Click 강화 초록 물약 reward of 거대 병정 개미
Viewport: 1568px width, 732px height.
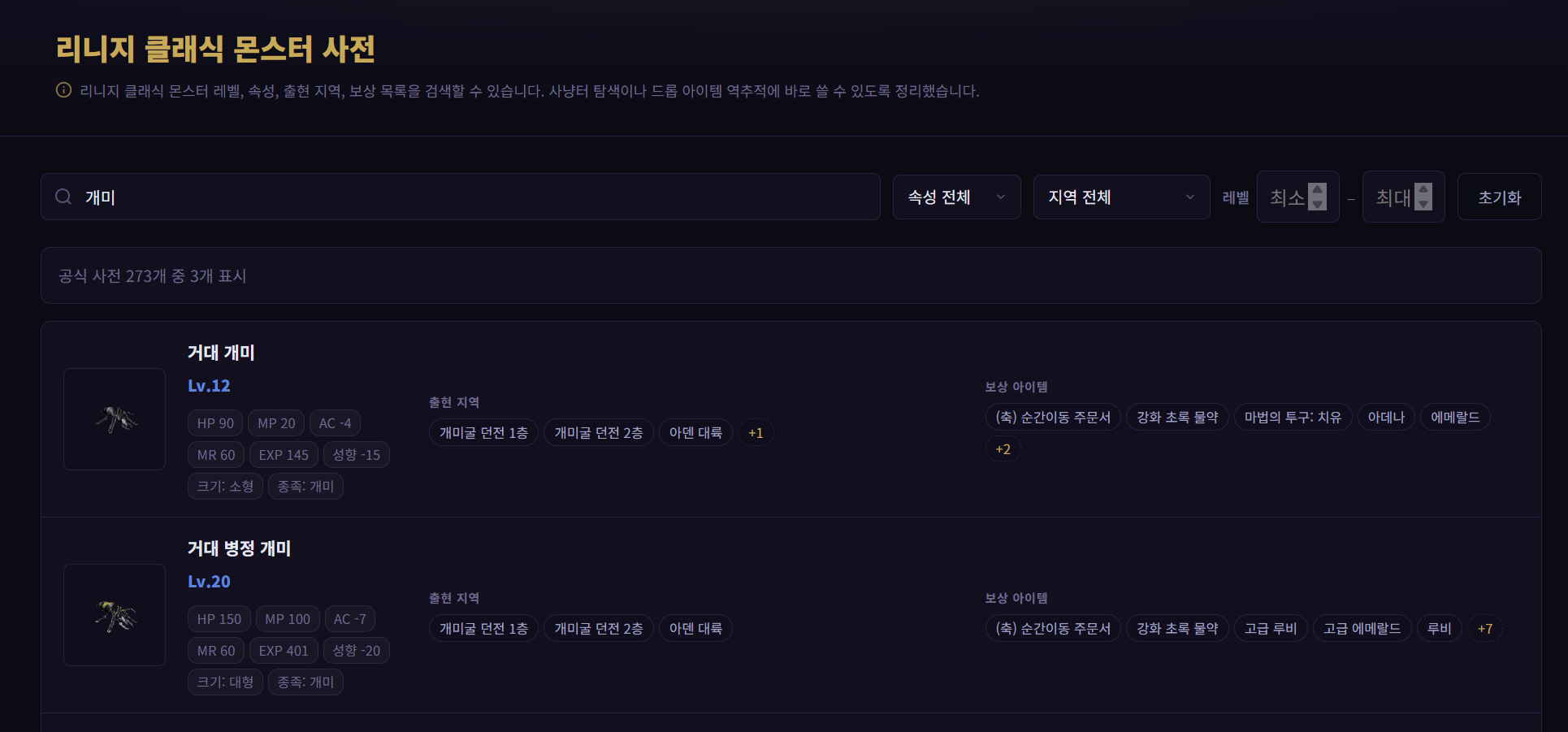point(1177,629)
